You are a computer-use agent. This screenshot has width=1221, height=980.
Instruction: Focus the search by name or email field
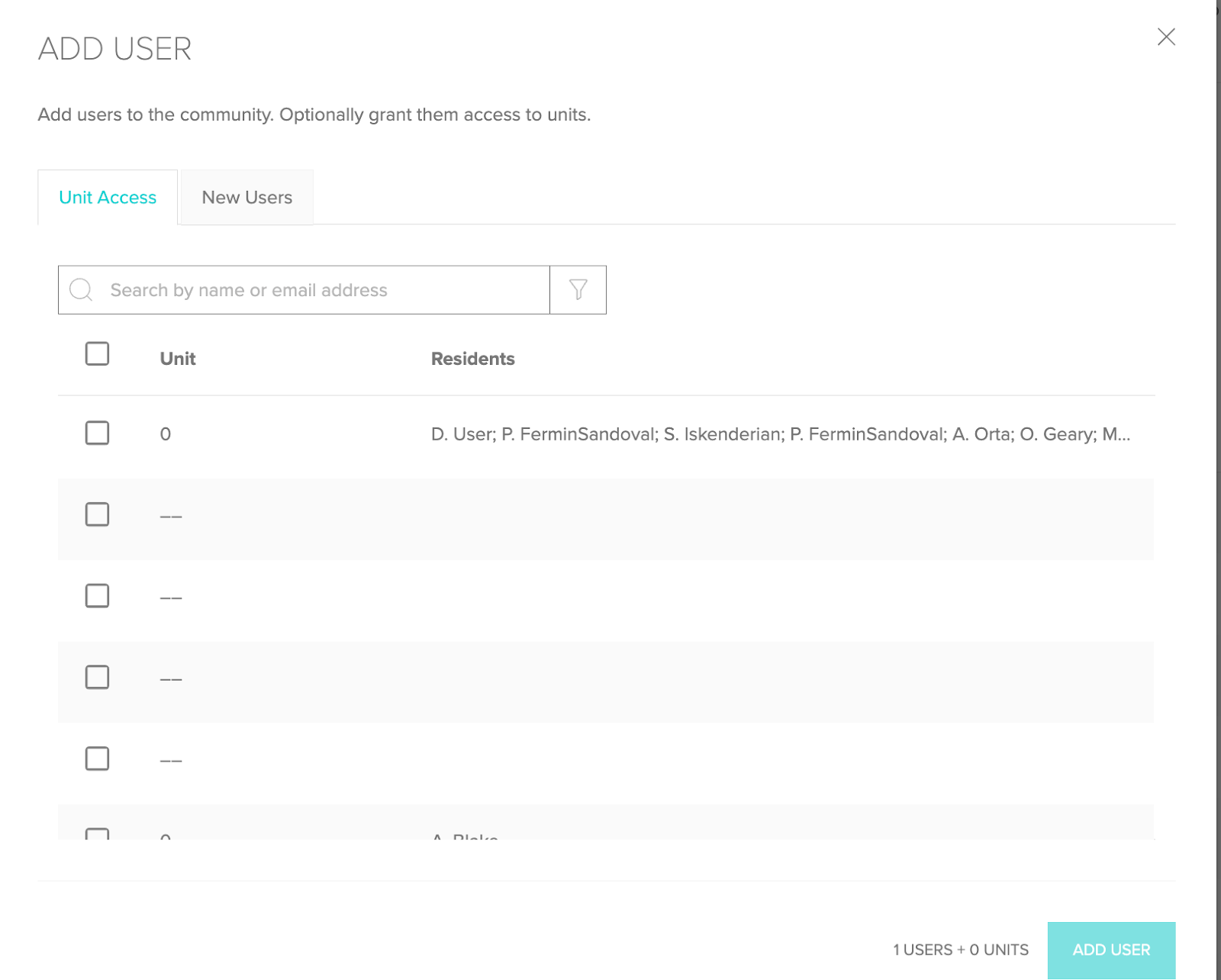click(x=304, y=290)
